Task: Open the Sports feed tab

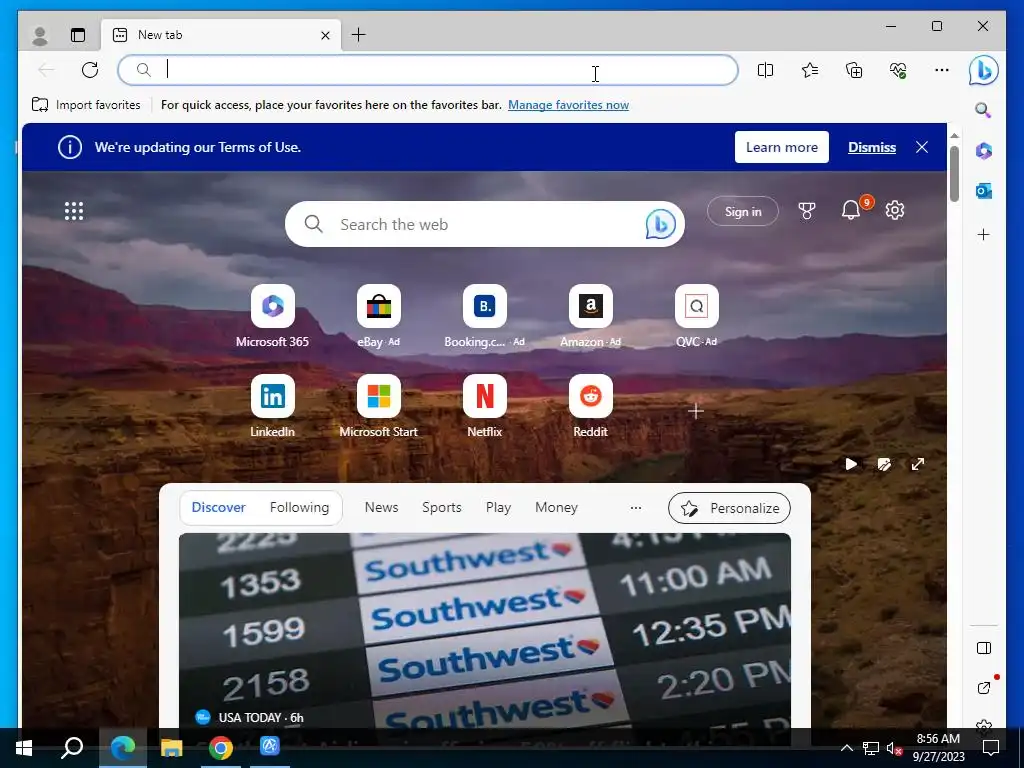Action: click(x=441, y=507)
